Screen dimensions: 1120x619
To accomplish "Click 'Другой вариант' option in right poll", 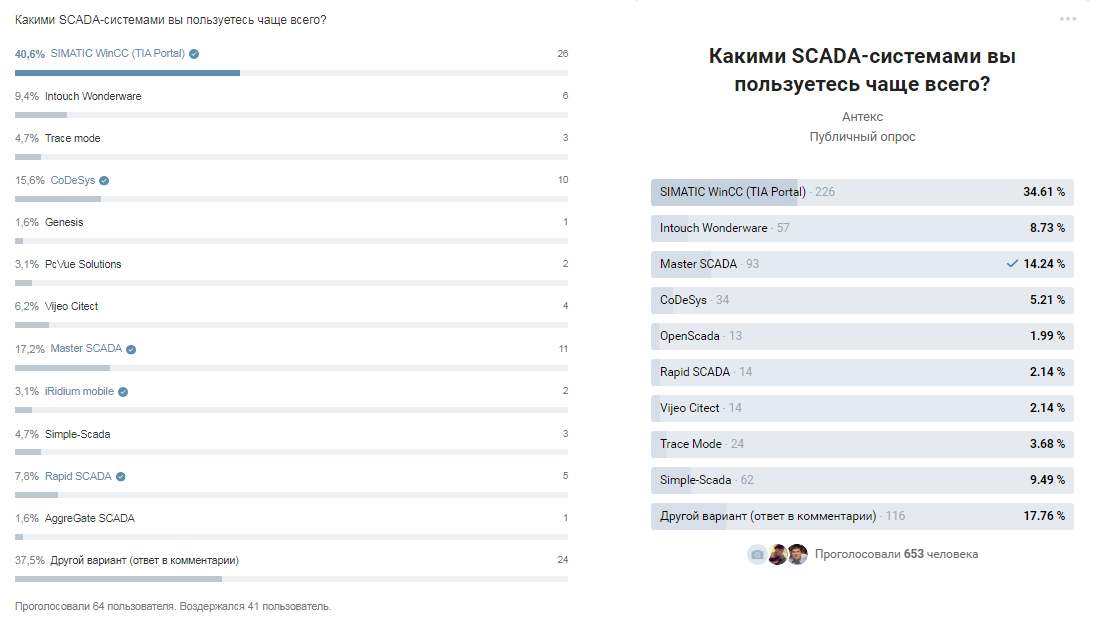I will (x=861, y=516).
